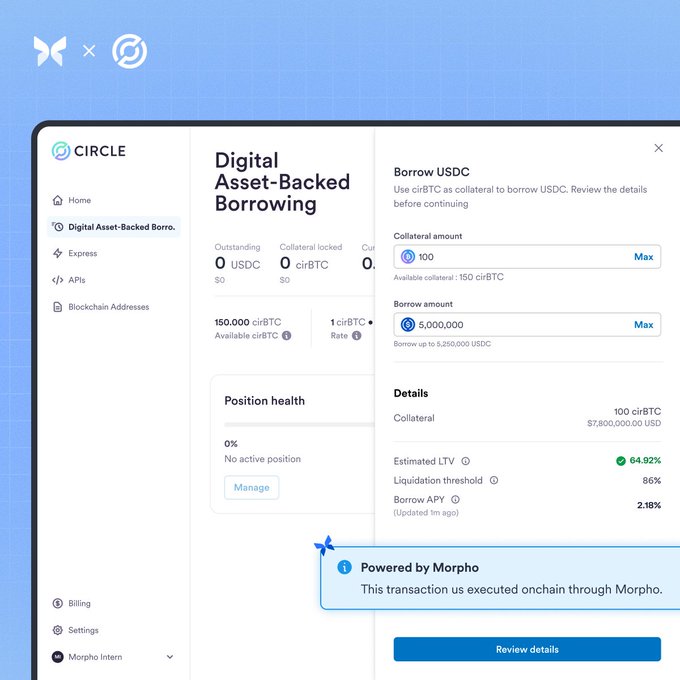Close the Borrow USDC panel
Screen dimensions: 680x680
pos(658,148)
